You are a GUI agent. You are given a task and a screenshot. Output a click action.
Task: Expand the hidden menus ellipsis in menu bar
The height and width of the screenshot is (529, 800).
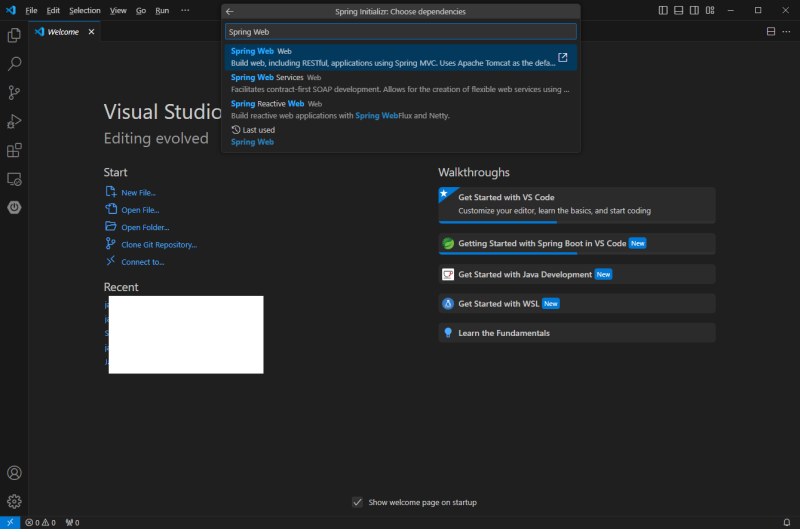coord(185,10)
